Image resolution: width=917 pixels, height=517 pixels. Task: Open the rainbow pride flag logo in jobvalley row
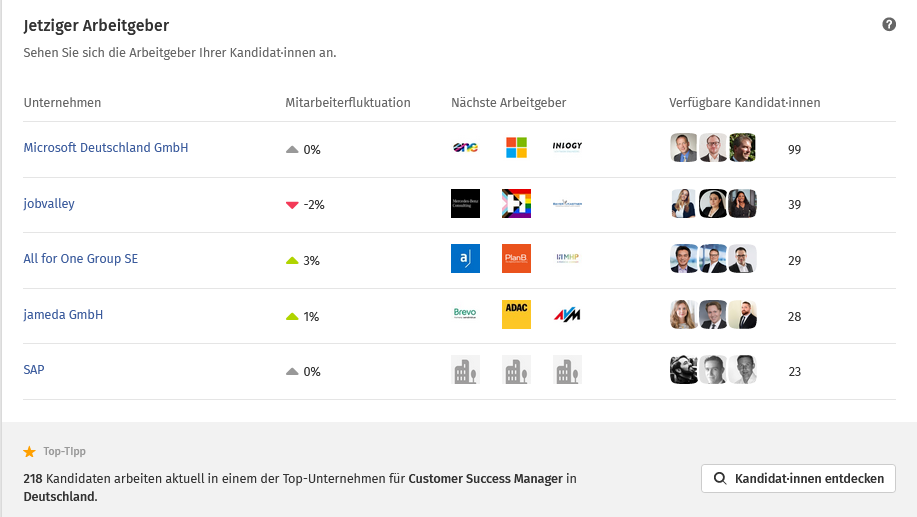click(x=516, y=204)
